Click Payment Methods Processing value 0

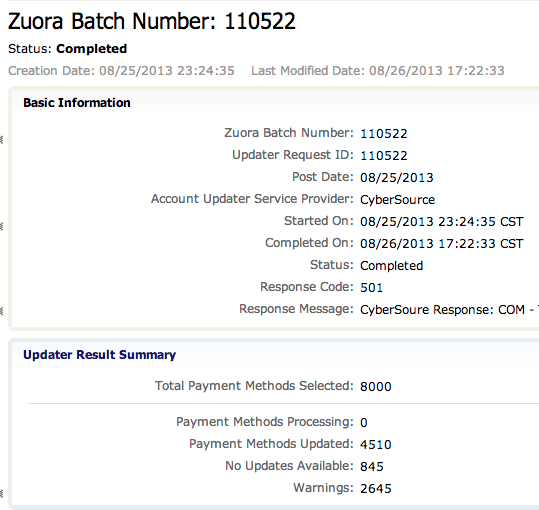364,422
